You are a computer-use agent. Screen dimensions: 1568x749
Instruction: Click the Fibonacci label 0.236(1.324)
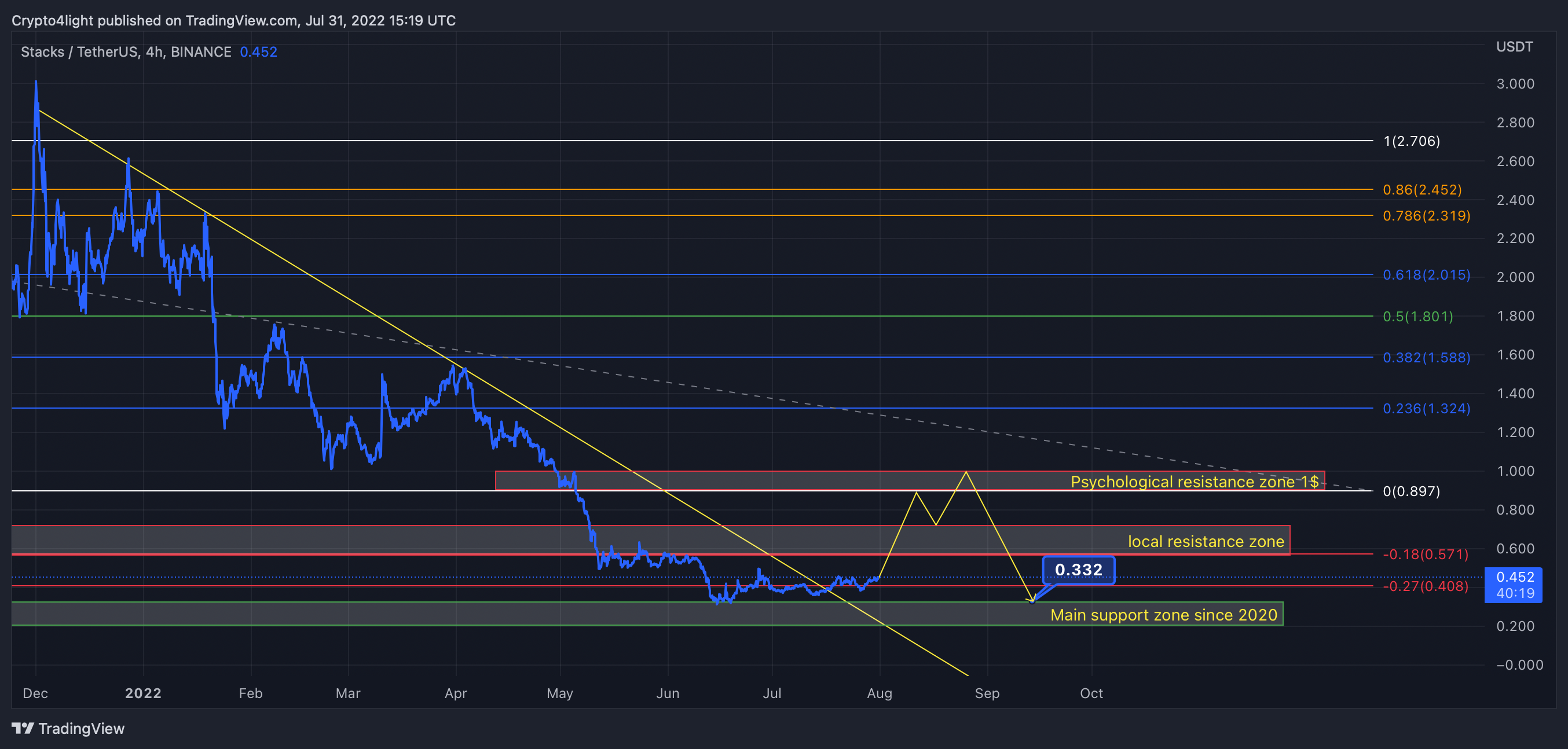(x=1426, y=409)
